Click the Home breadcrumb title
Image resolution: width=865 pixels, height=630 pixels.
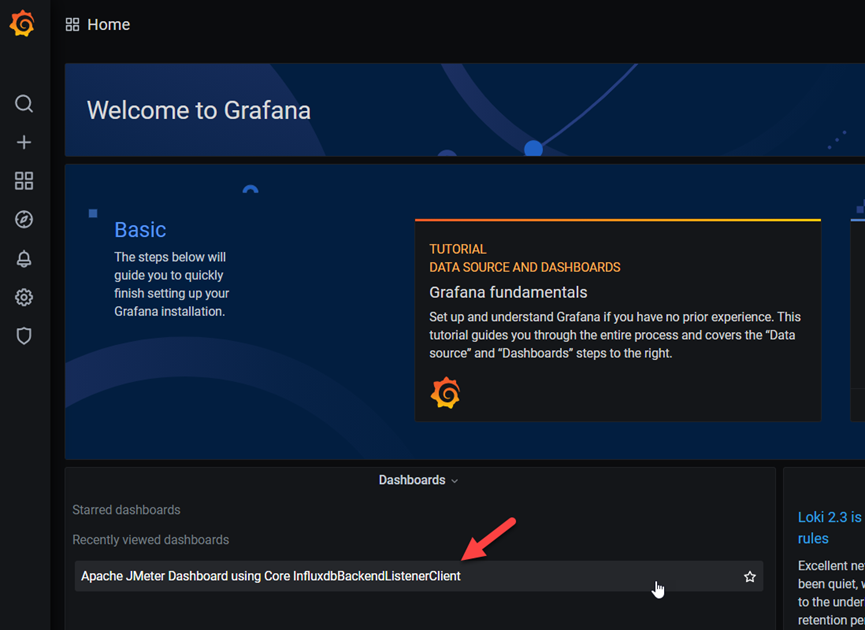pyautogui.click(x=109, y=24)
